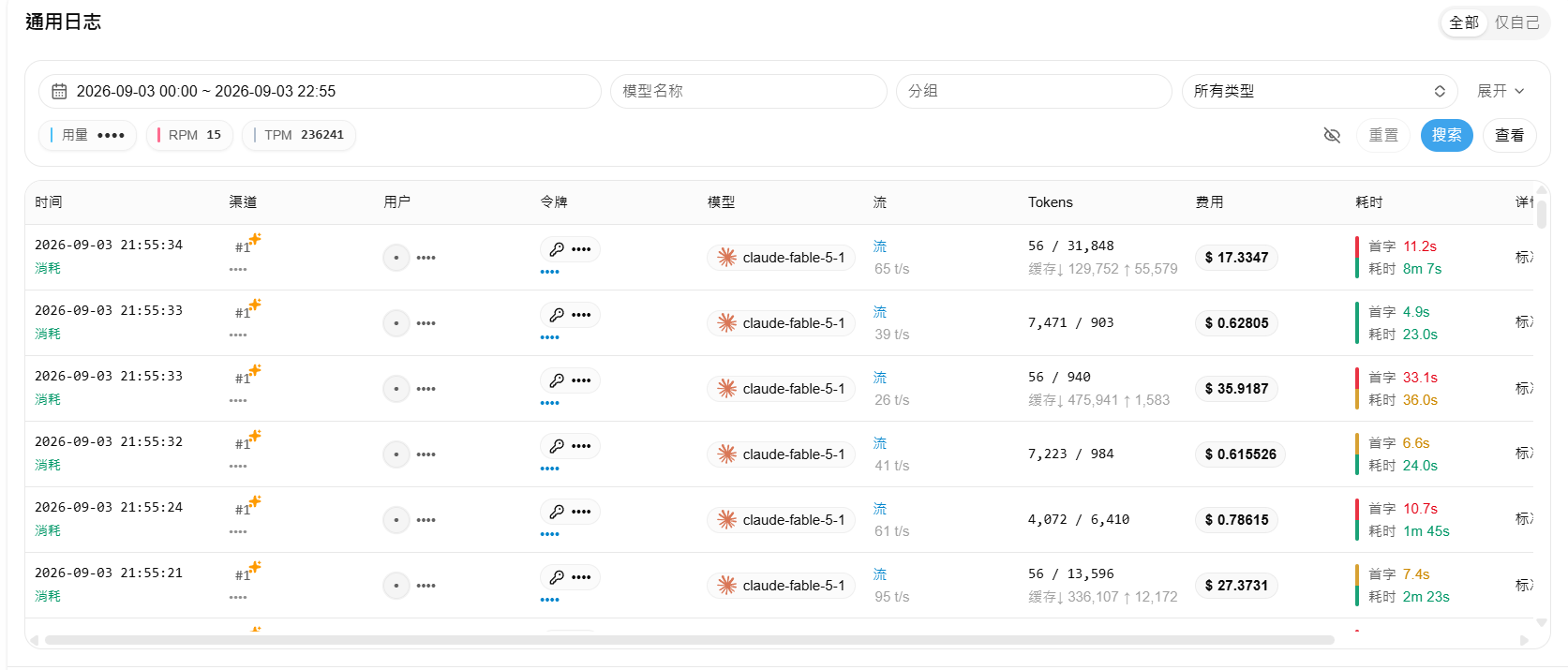Image resolution: width=1568 pixels, height=670 pixels.
Task: Click the key token icon in the 21:55:24 row
Action: coord(557,512)
